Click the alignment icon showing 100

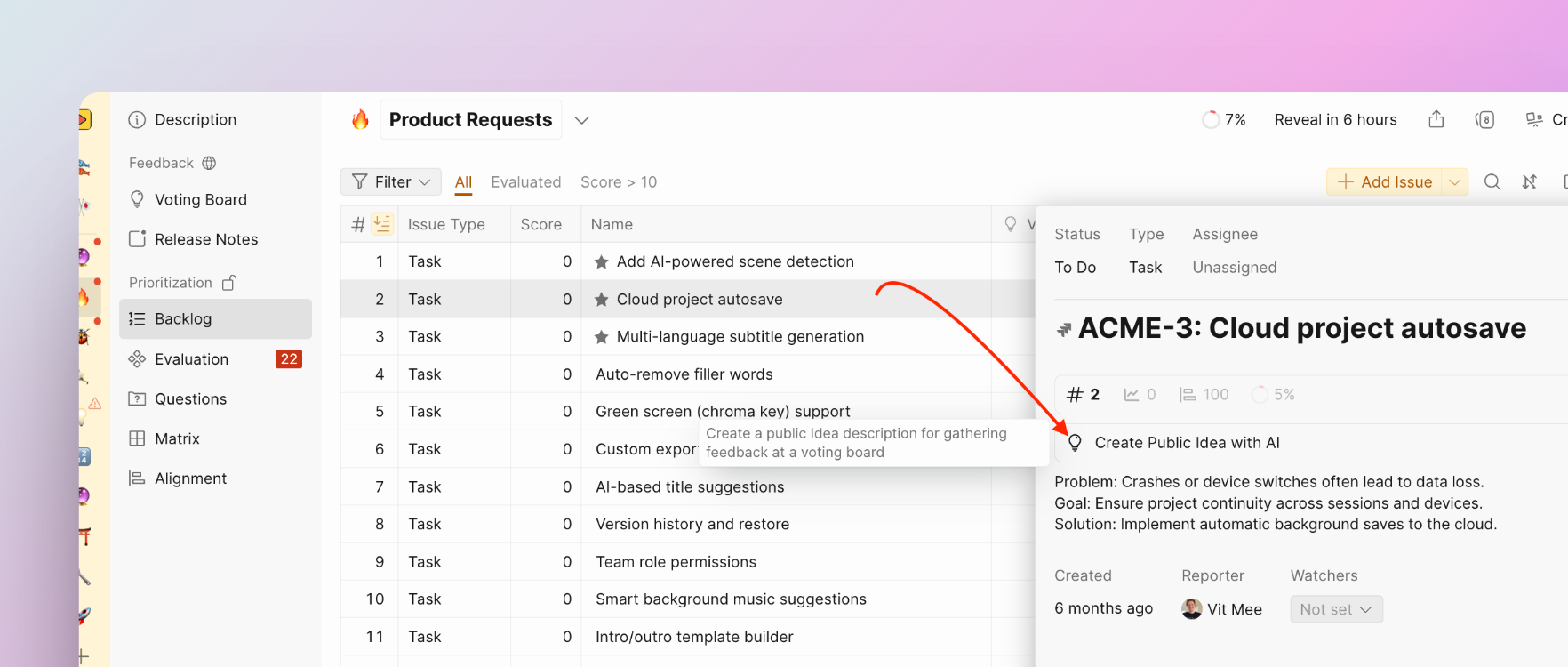click(x=1204, y=395)
